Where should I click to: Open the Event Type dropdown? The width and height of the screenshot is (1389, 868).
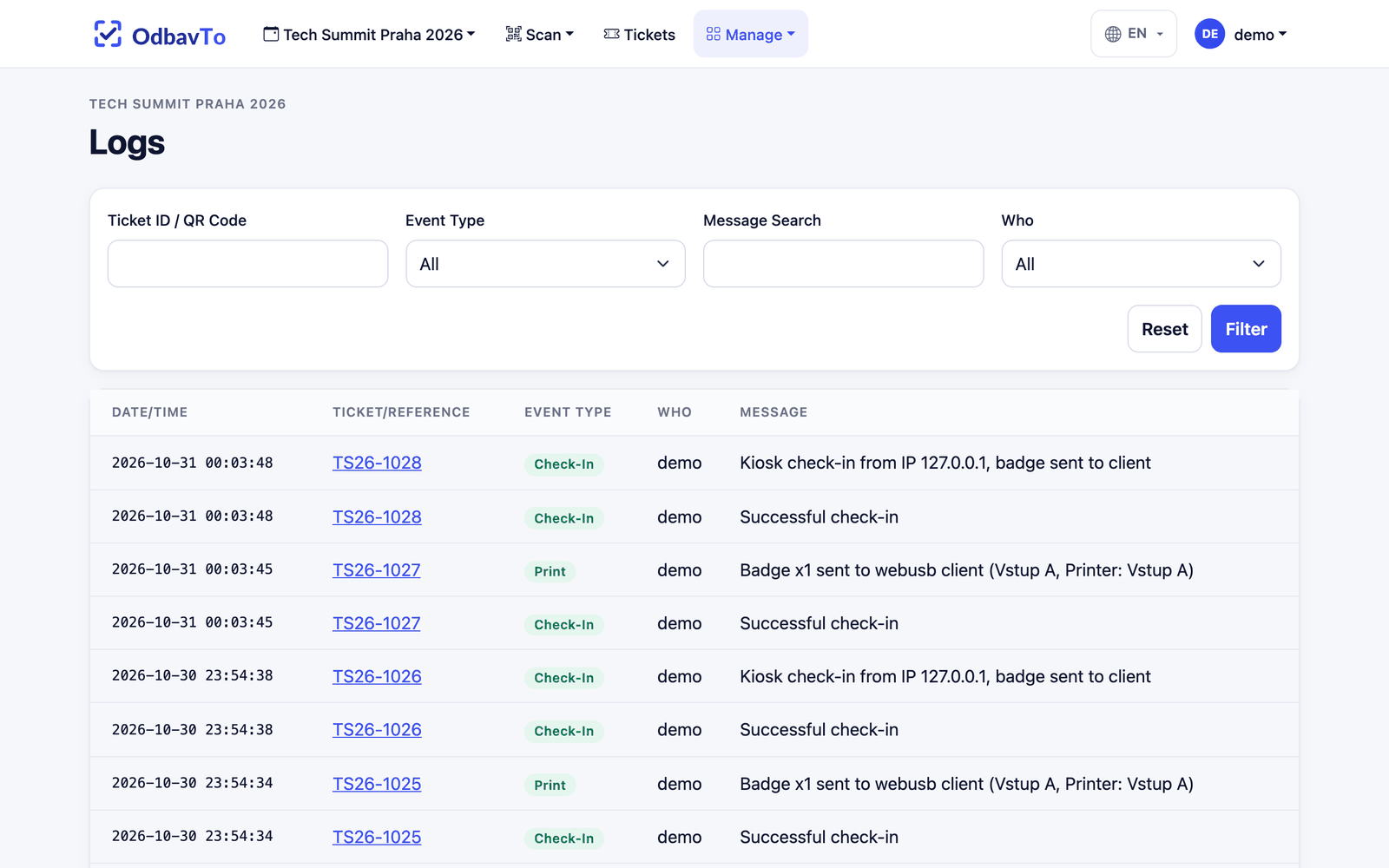coord(545,264)
